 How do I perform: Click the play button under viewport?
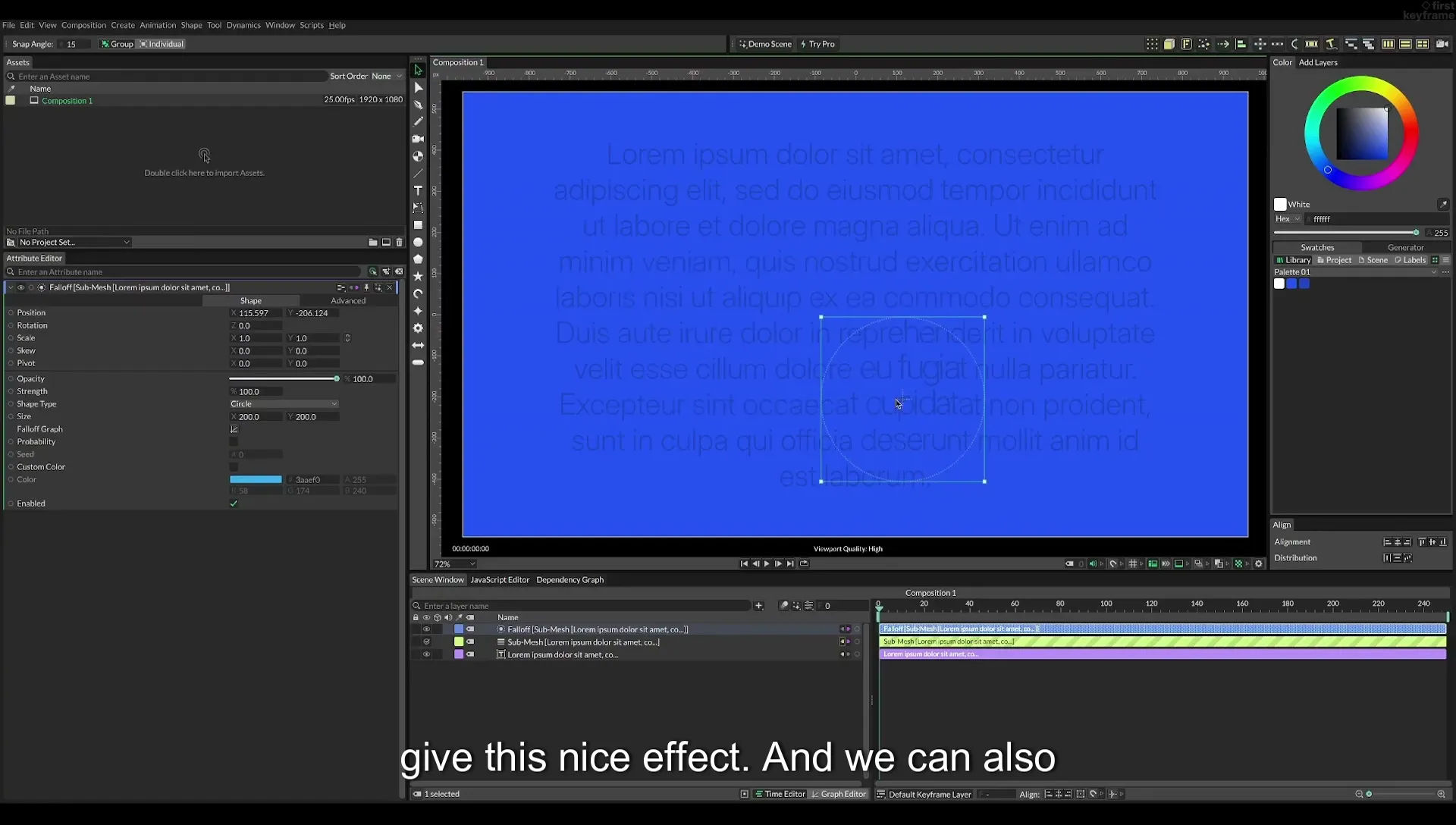pyautogui.click(x=767, y=563)
